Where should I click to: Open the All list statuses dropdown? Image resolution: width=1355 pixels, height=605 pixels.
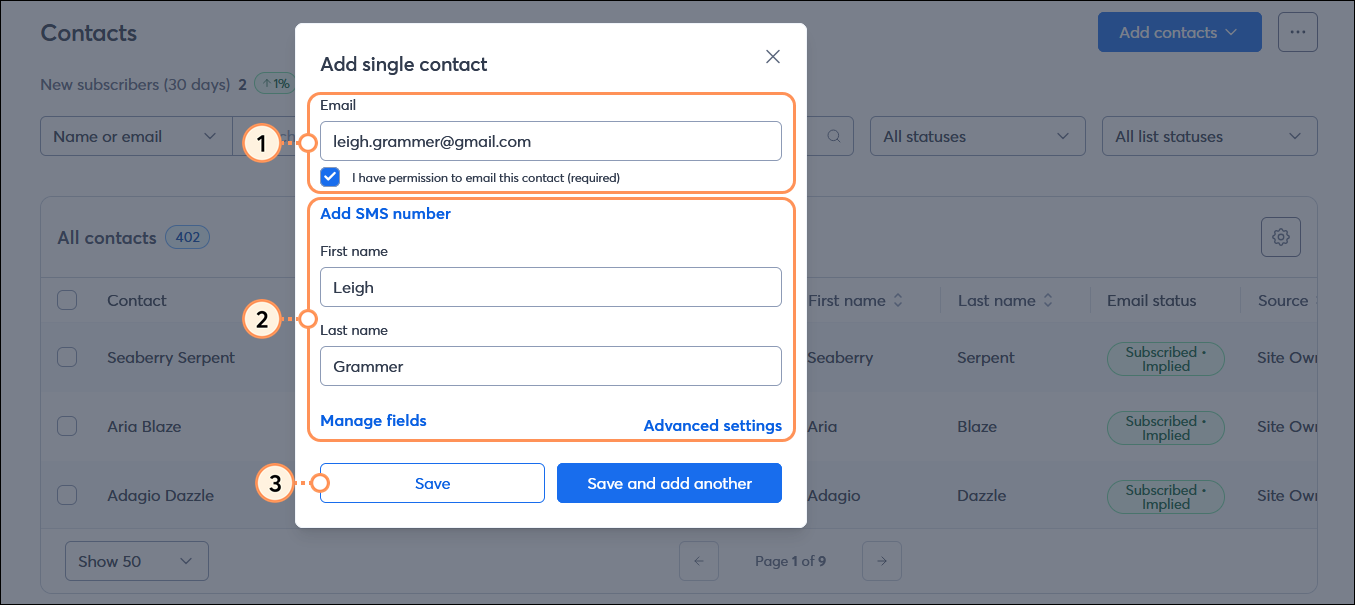point(1209,136)
